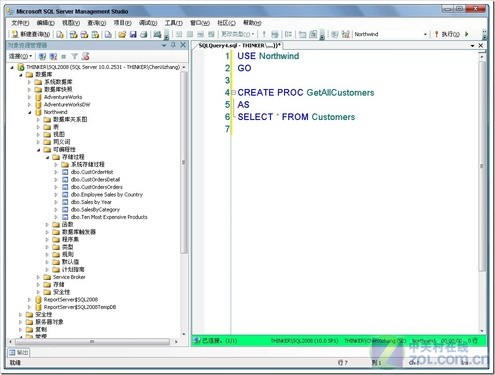Open the 编辑 Edit menu
The height and width of the screenshot is (375, 495).
click(45, 23)
